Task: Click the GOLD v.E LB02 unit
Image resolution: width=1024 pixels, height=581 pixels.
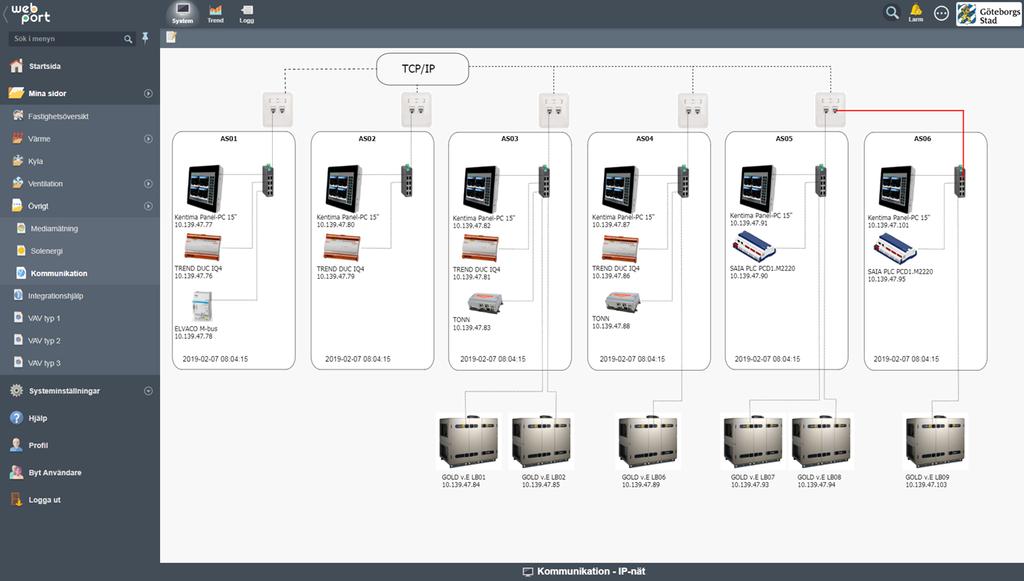Action: 542,442
